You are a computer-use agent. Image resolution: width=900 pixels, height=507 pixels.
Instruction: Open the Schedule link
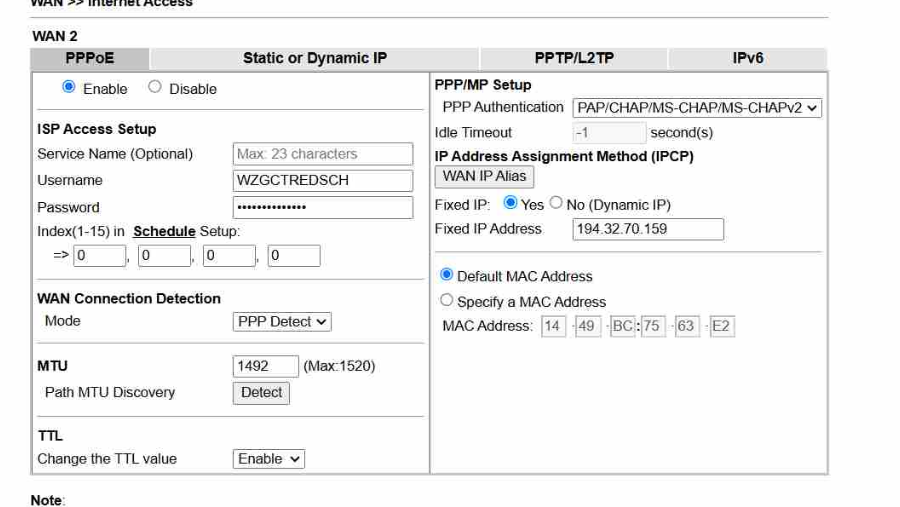(164, 231)
